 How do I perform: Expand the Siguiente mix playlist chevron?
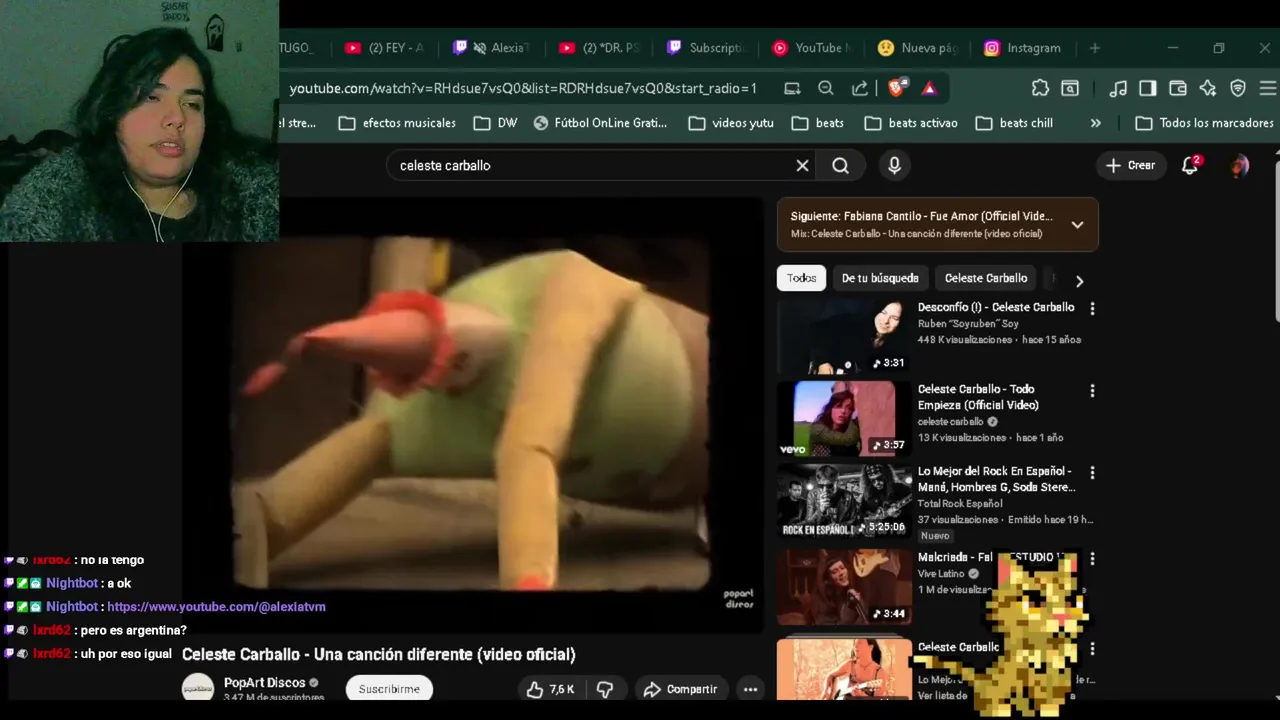point(1077,225)
